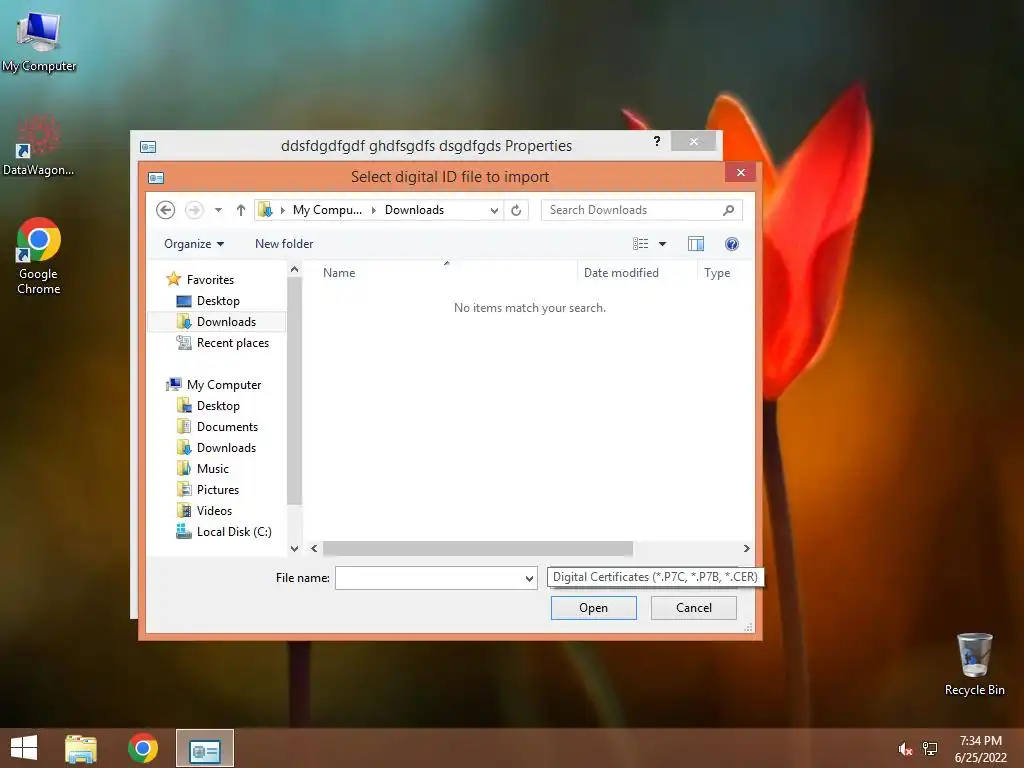Image resolution: width=1024 pixels, height=768 pixels.
Task: Click Downloads breadcrumb in address bar
Action: (x=414, y=210)
